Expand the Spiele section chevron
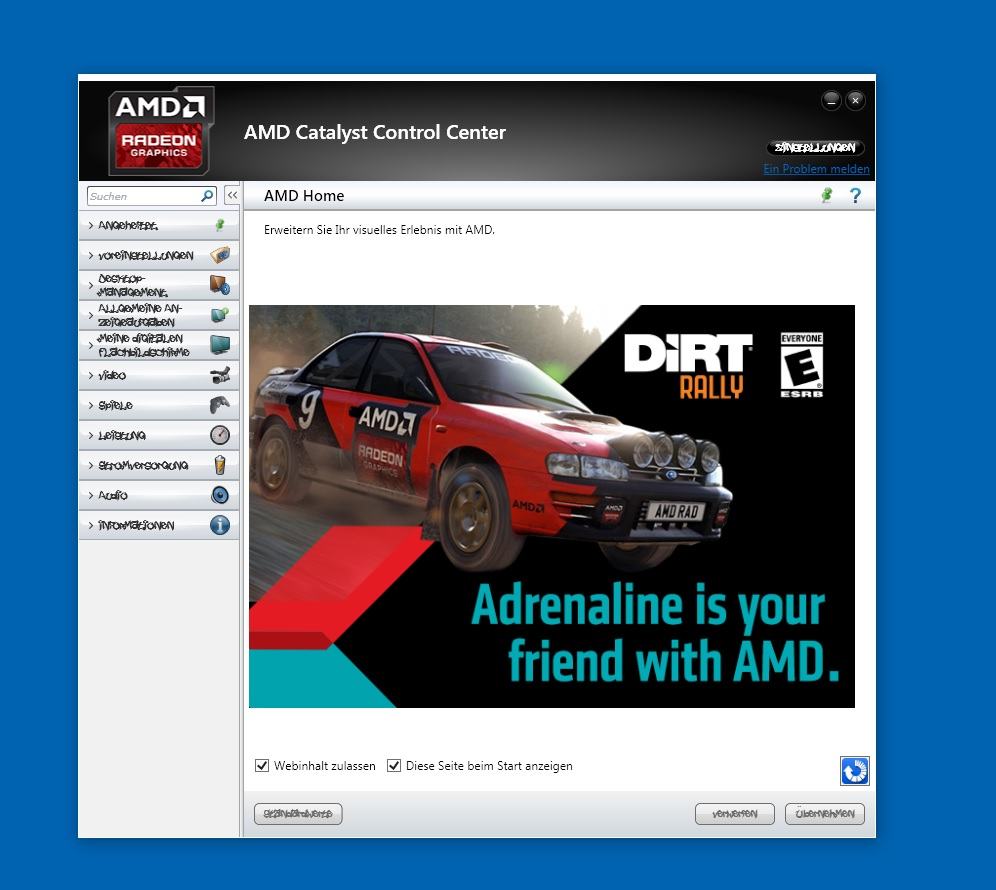 pos(90,405)
